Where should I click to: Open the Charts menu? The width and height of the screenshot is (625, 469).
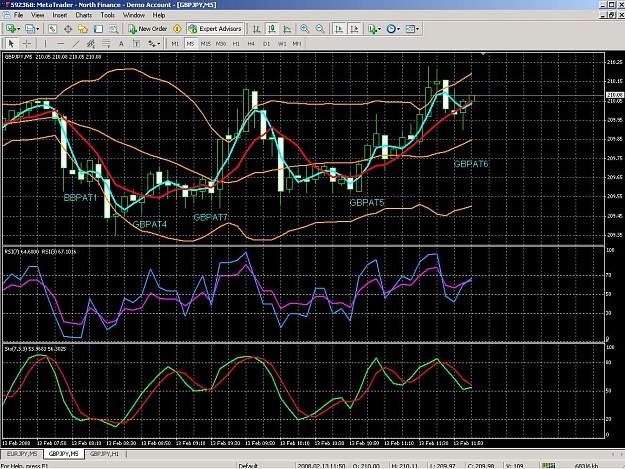pos(84,15)
